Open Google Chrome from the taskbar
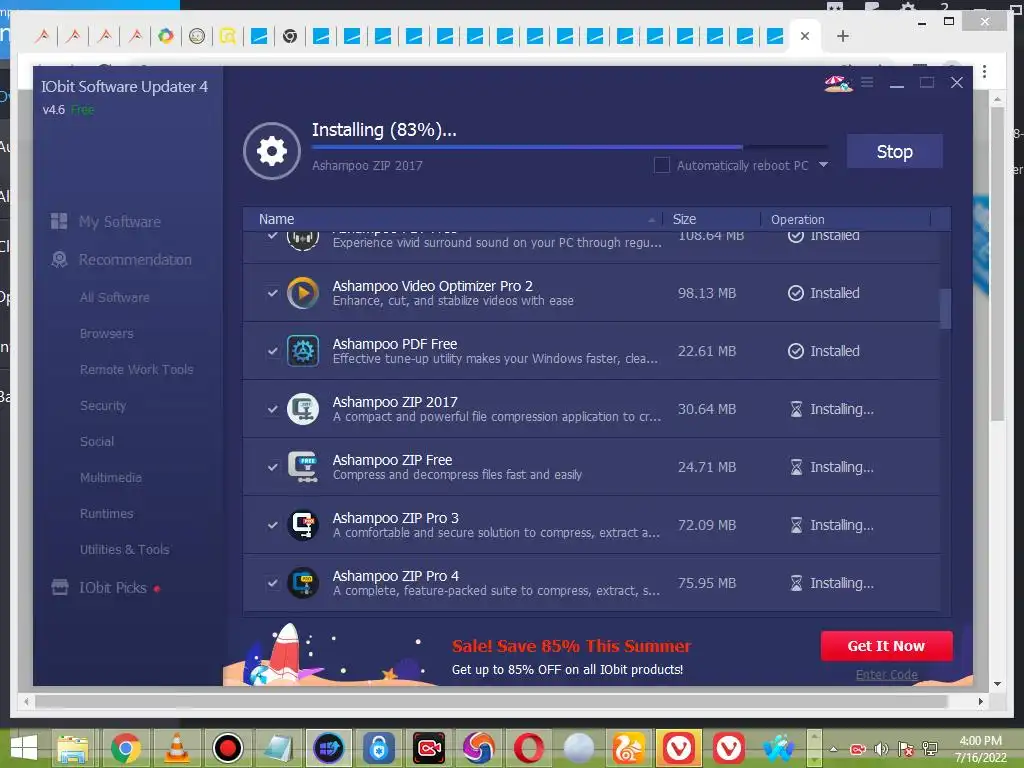The height and width of the screenshot is (768, 1024). (125, 748)
